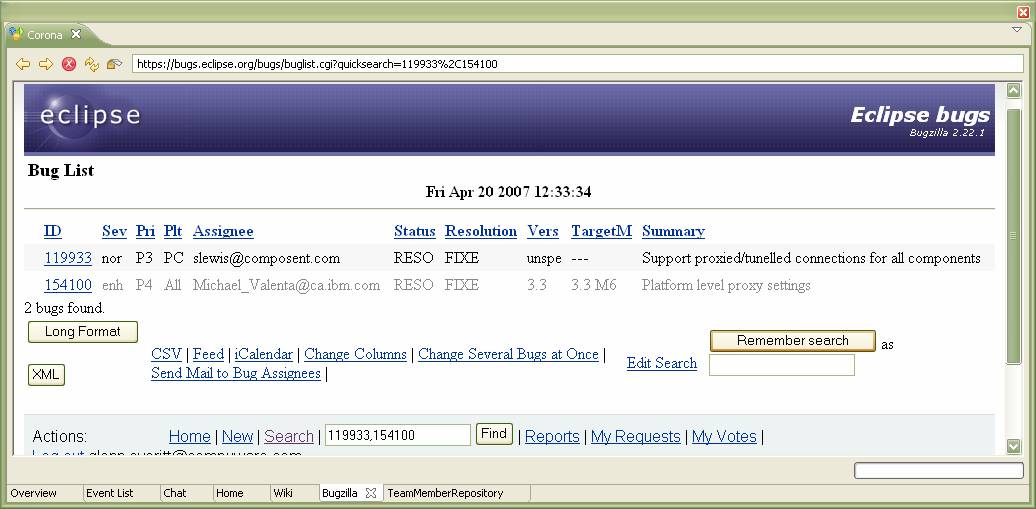Viewport: 1036px width, 509px height.
Task: Sort by the Assignee column header
Action: (x=223, y=231)
